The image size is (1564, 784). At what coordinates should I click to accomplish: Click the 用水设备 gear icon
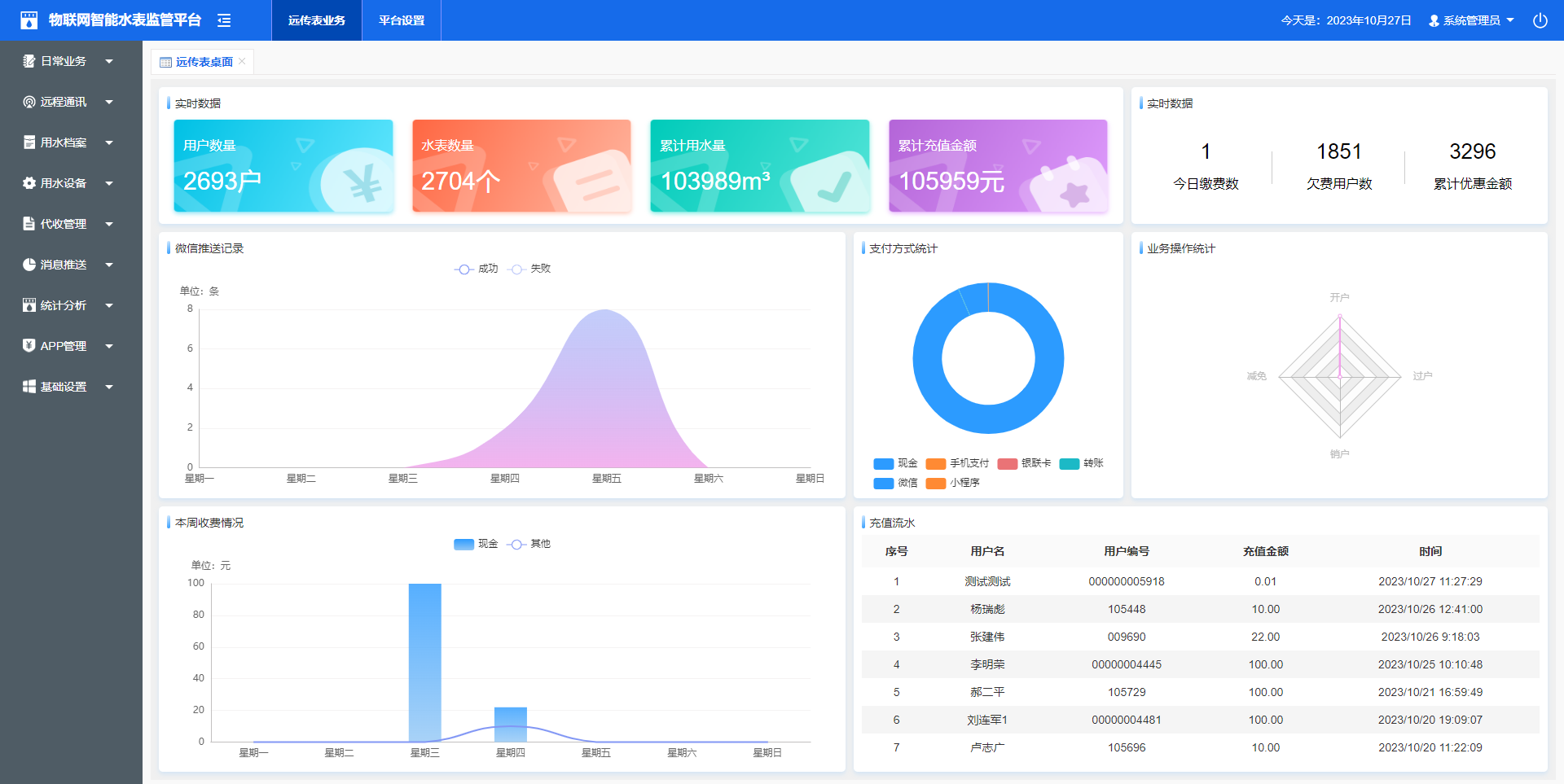(29, 183)
